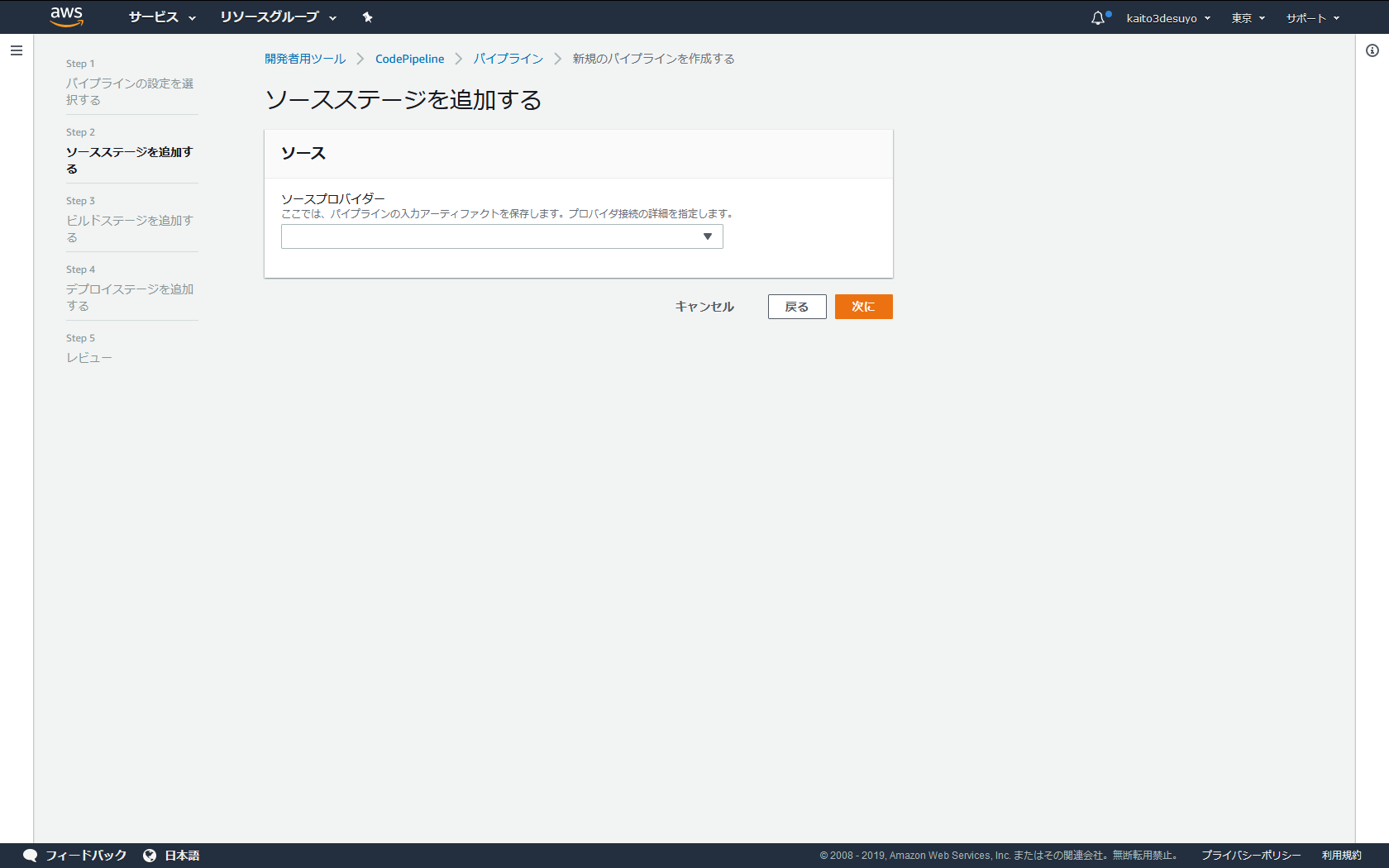Click the 戻る back button

tap(797, 307)
